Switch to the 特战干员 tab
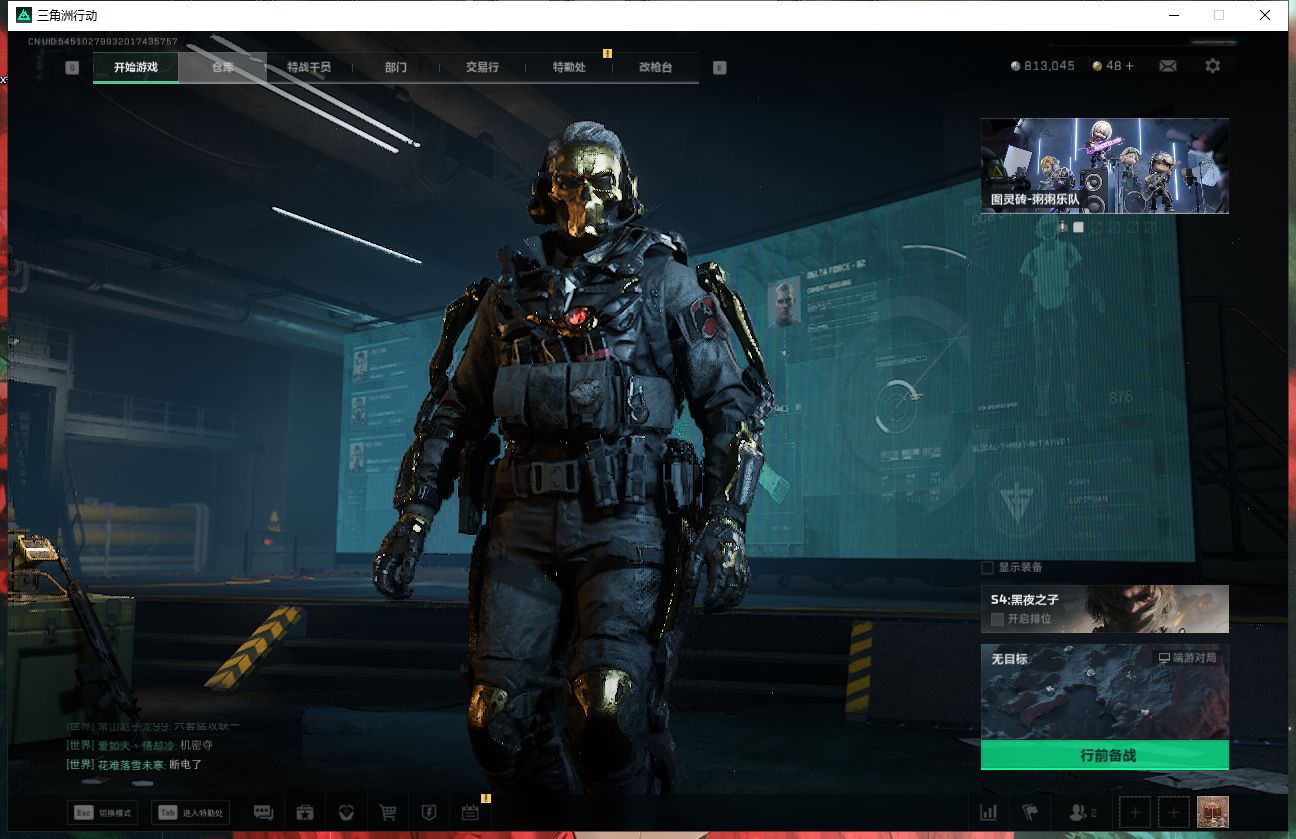1296x839 pixels. (x=309, y=67)
